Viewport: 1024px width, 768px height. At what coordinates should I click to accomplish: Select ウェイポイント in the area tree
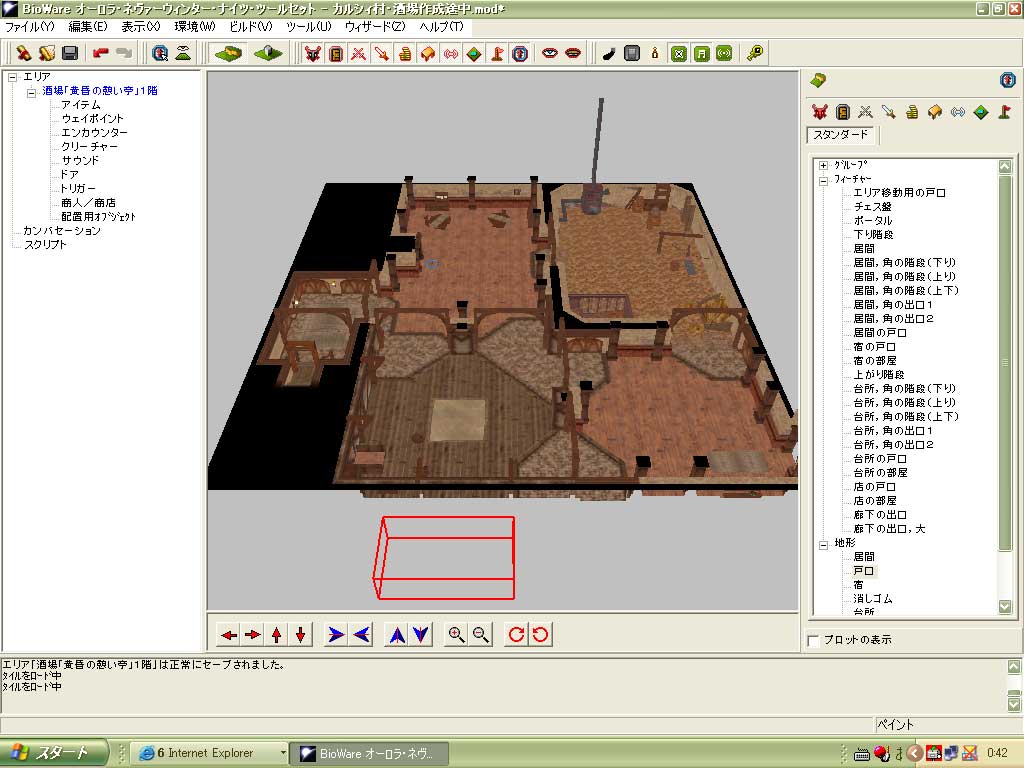[92, 118]
